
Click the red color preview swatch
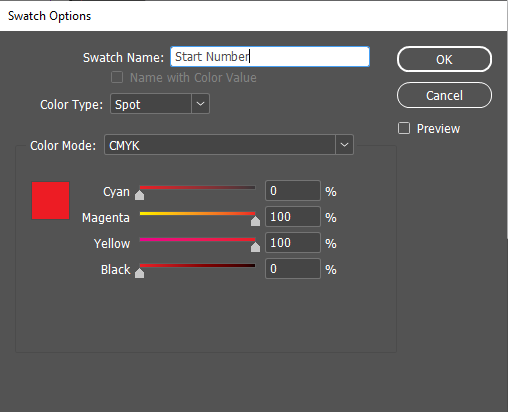[50, 200]
